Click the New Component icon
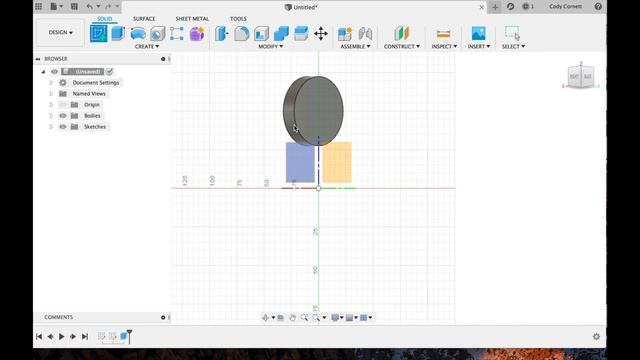The height and width of the screenshot is (360, 640). click(345, 34)
